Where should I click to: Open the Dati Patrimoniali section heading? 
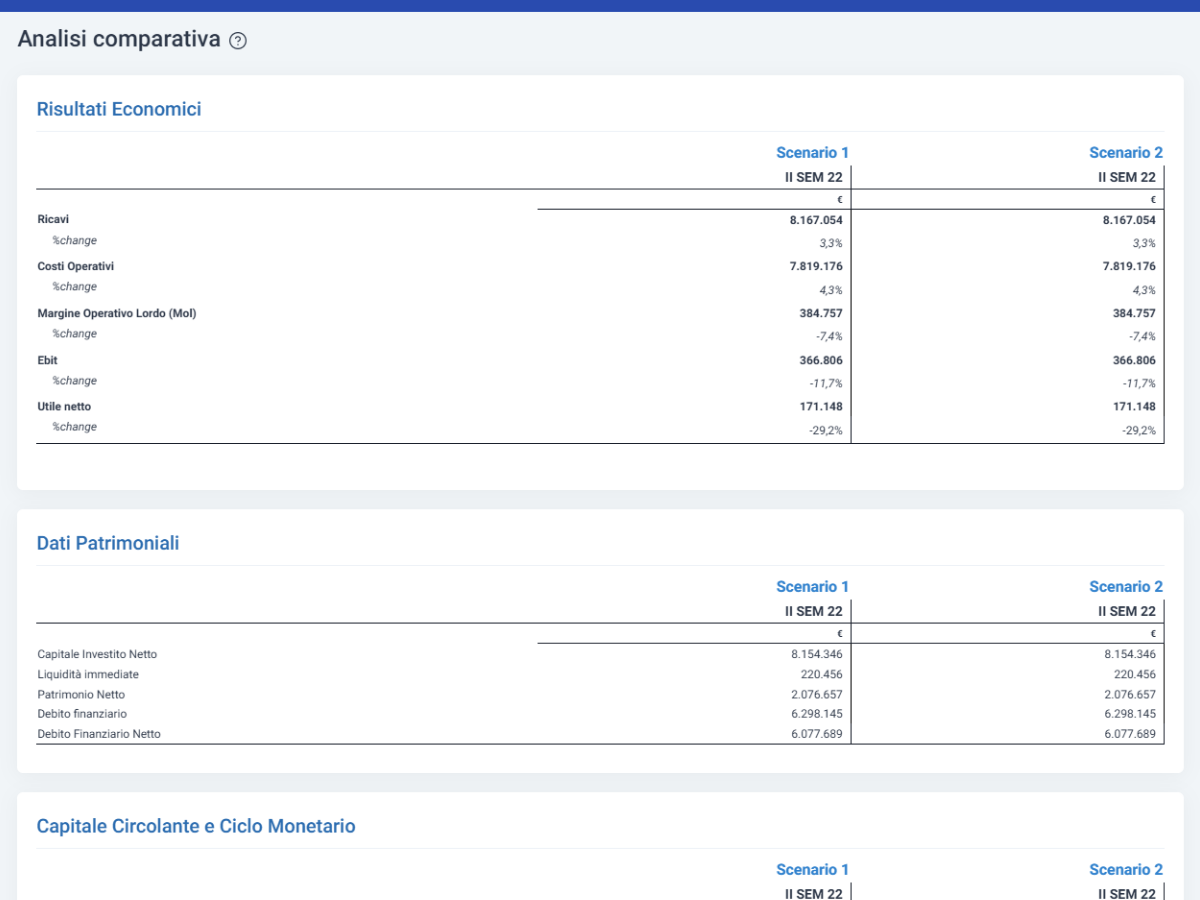(108, 543)
